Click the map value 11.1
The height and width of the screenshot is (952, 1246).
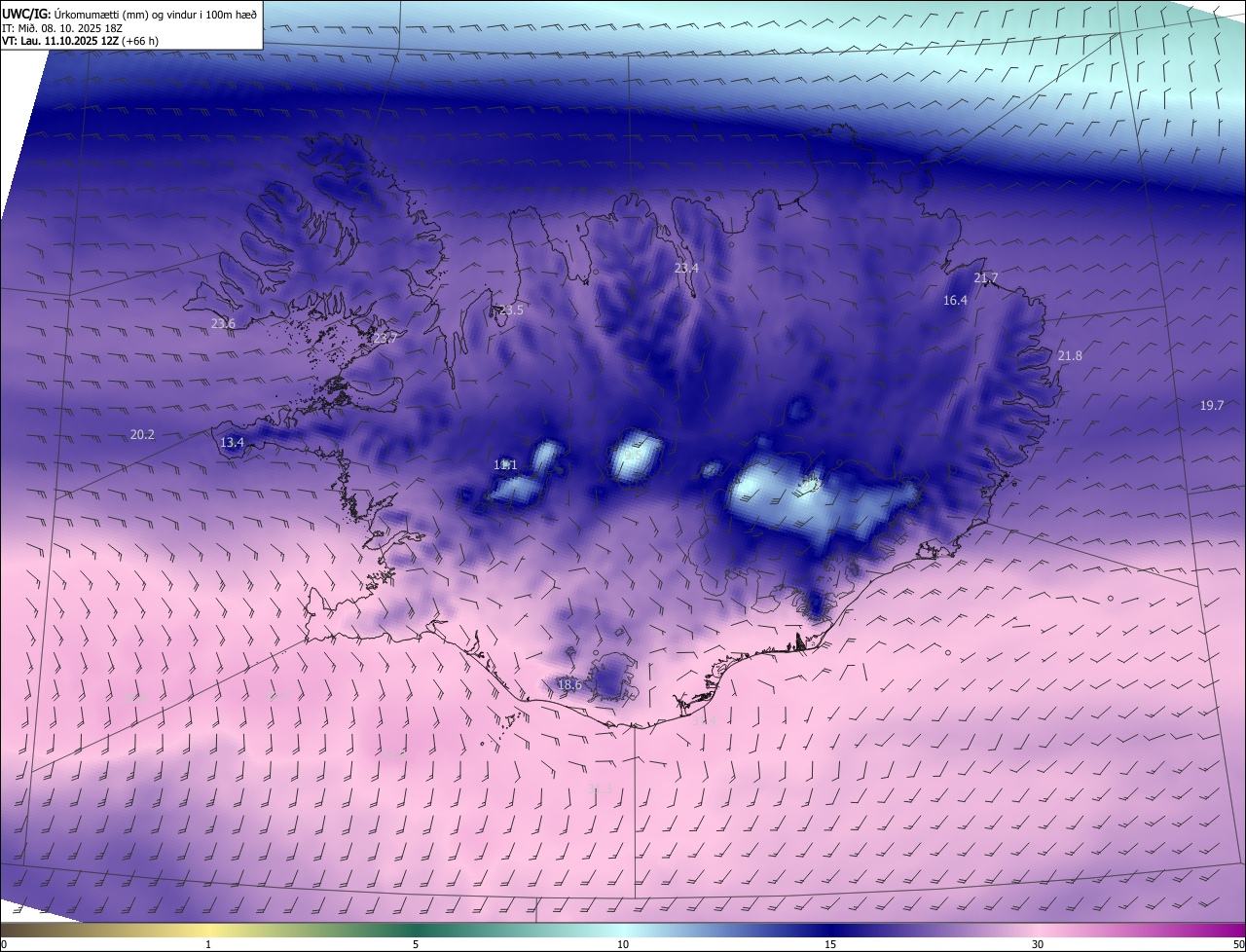pyautogui.click(x=505, y=464)
